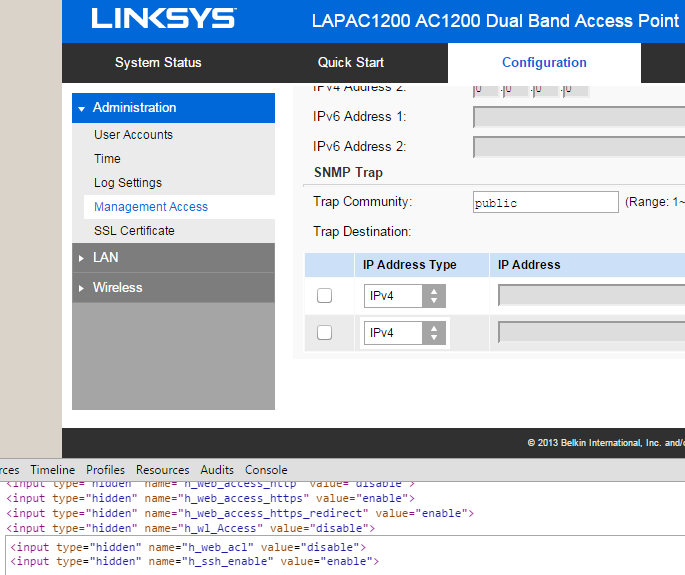The height and width of the screenshot is (575, 685).
Task: Open Log Settings page
Action: [128, 183]
